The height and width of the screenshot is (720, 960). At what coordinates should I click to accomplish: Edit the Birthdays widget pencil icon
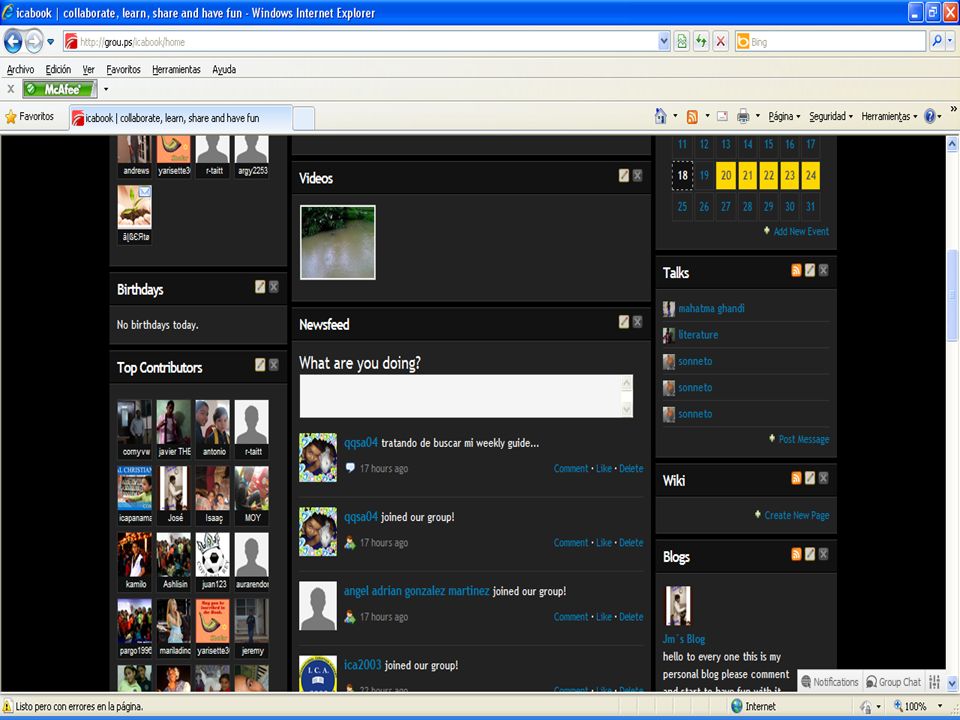click(x=260, y=287)
